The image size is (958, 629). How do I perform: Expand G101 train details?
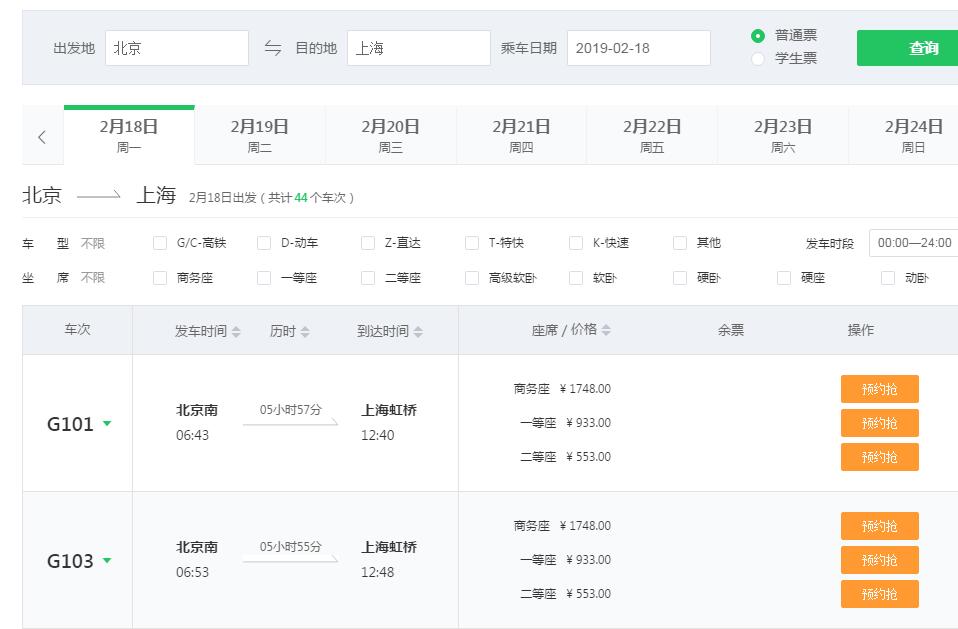click(x=107, y=423)
